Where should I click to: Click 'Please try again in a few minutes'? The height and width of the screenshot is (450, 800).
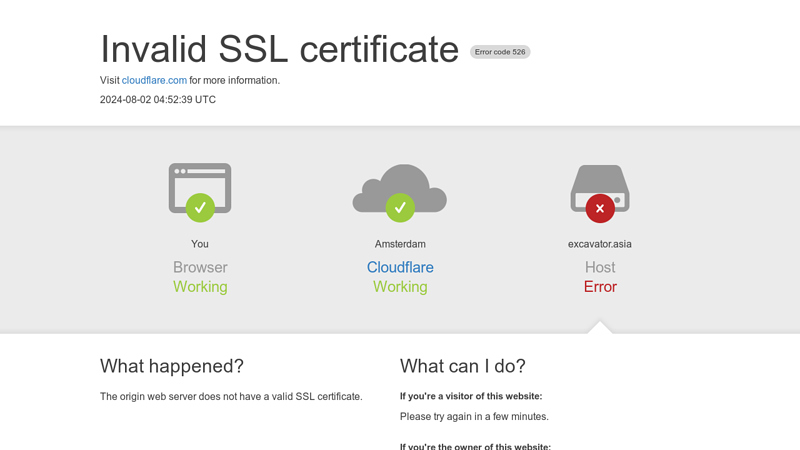474,417
